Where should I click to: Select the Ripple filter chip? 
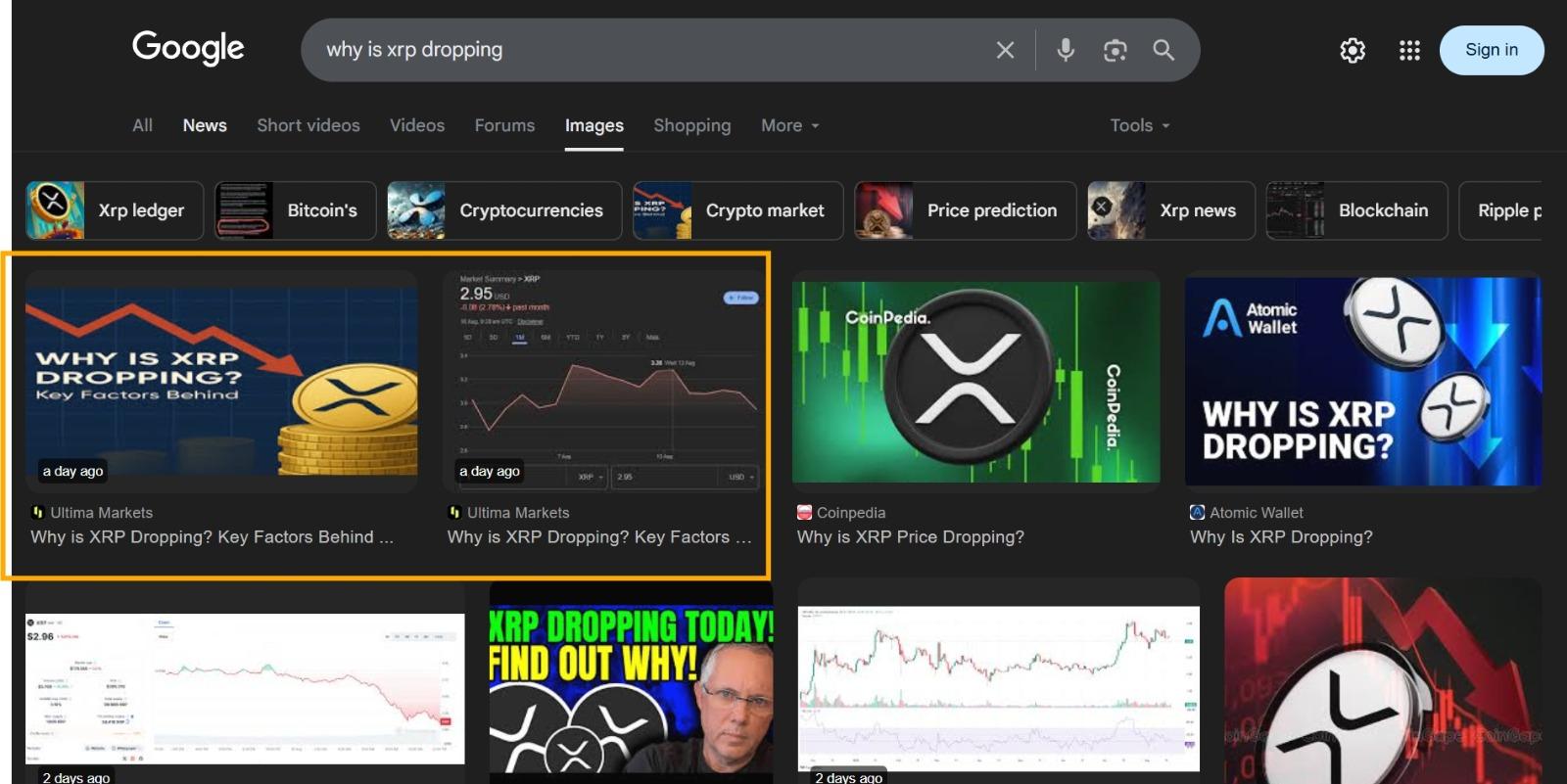[x=1501, y=210]
